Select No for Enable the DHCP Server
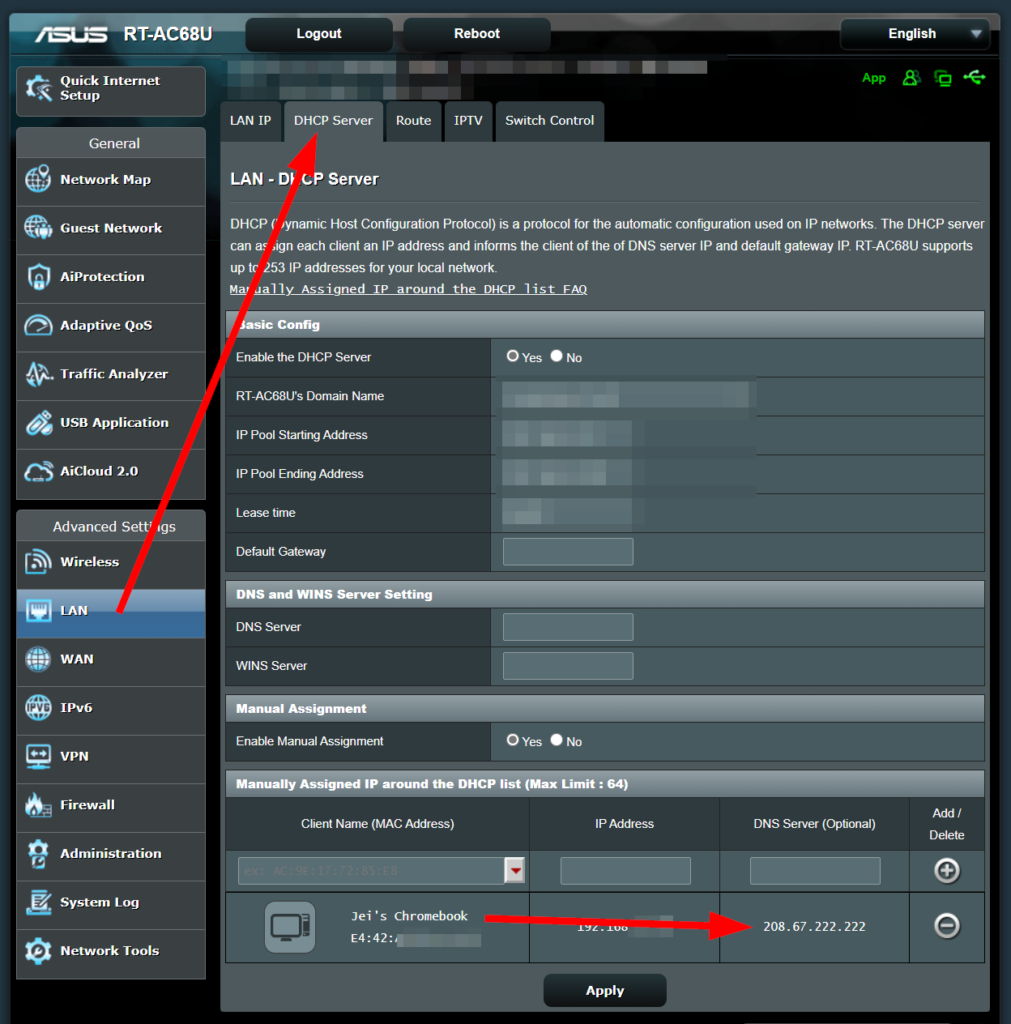The width and height of the screenshot is (1011, 1024). click(556, 356)
